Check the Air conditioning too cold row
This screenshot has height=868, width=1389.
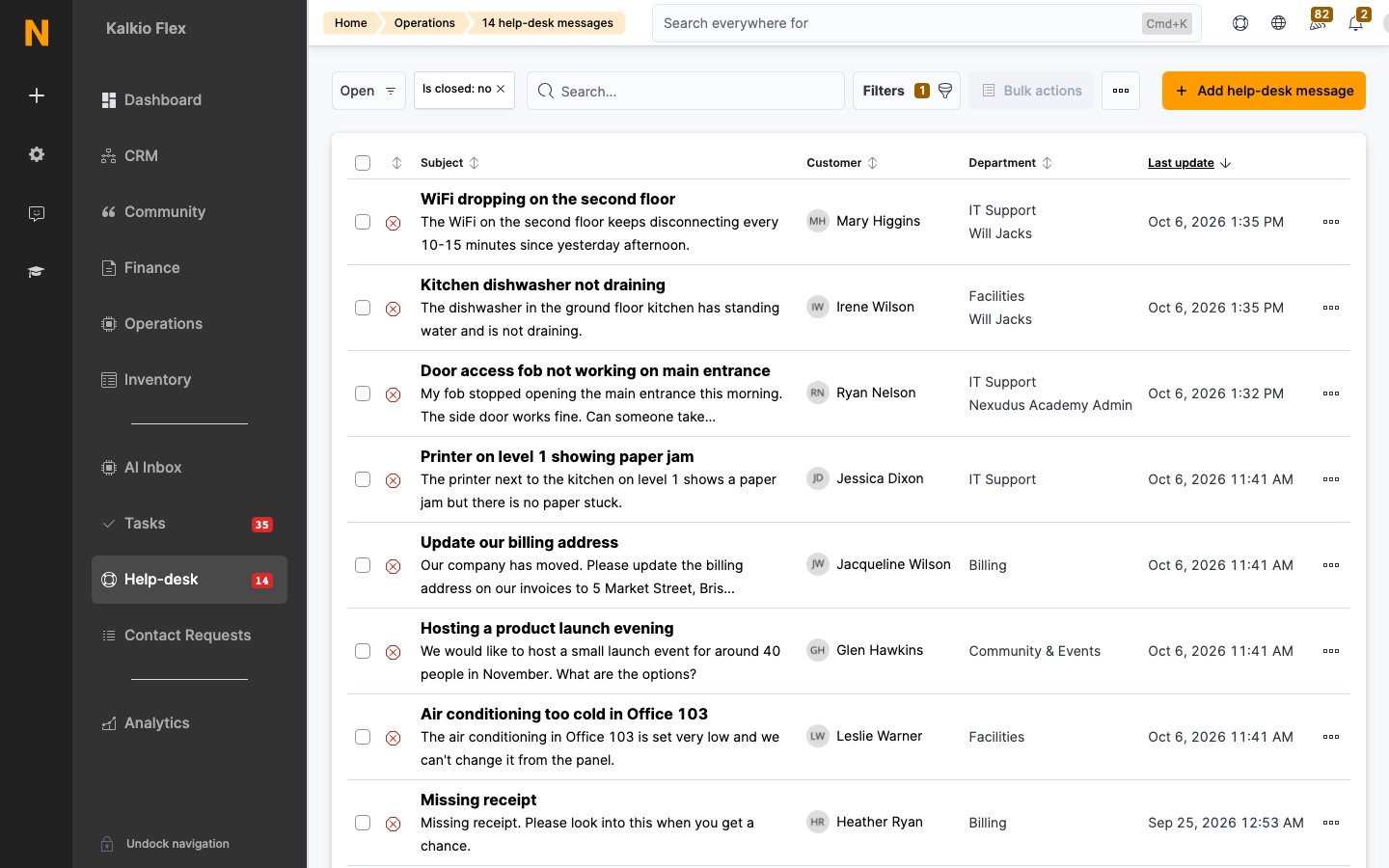[x=363, y=737]
